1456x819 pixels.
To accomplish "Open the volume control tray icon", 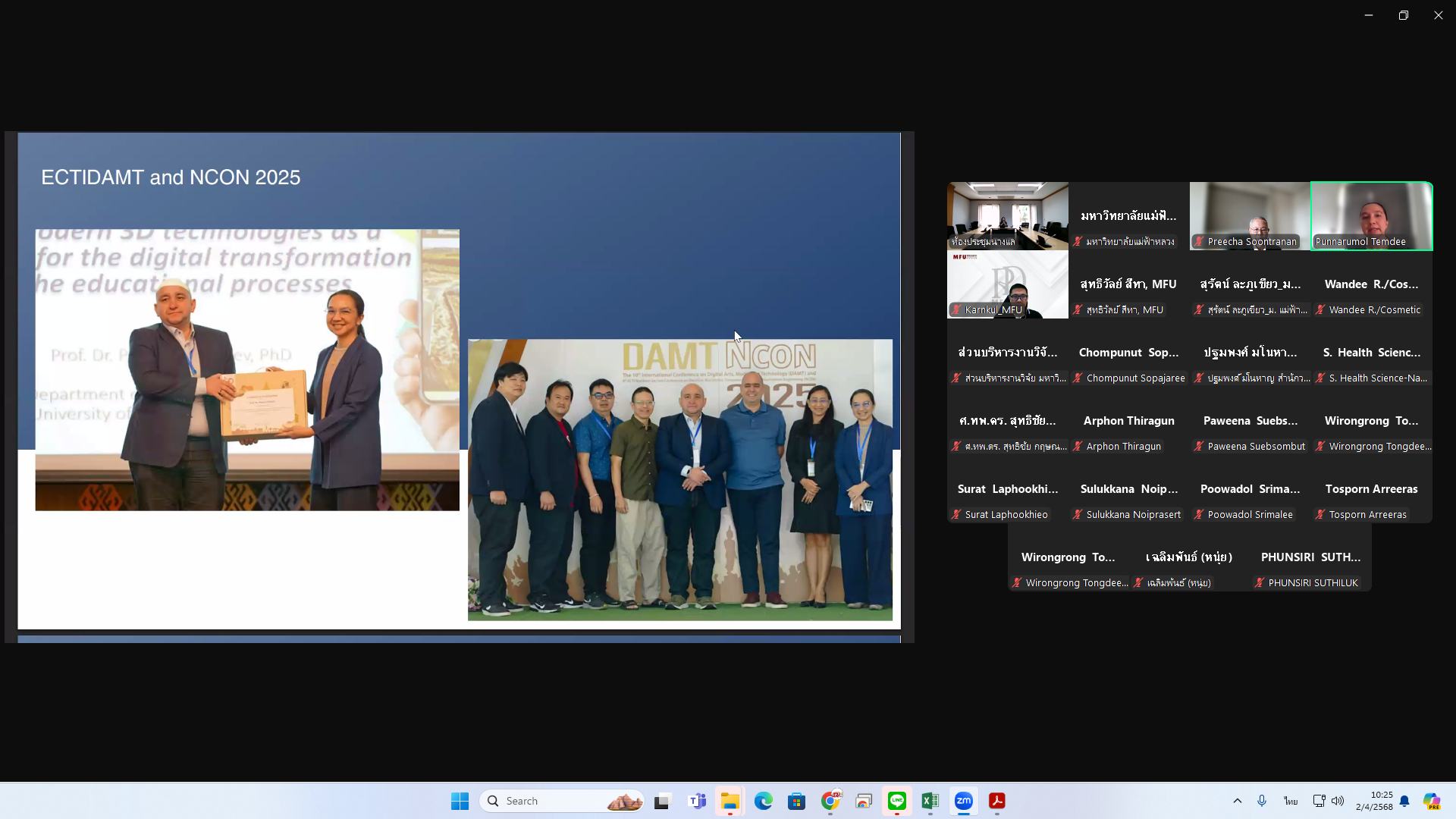I will (x=1338, y=801).
